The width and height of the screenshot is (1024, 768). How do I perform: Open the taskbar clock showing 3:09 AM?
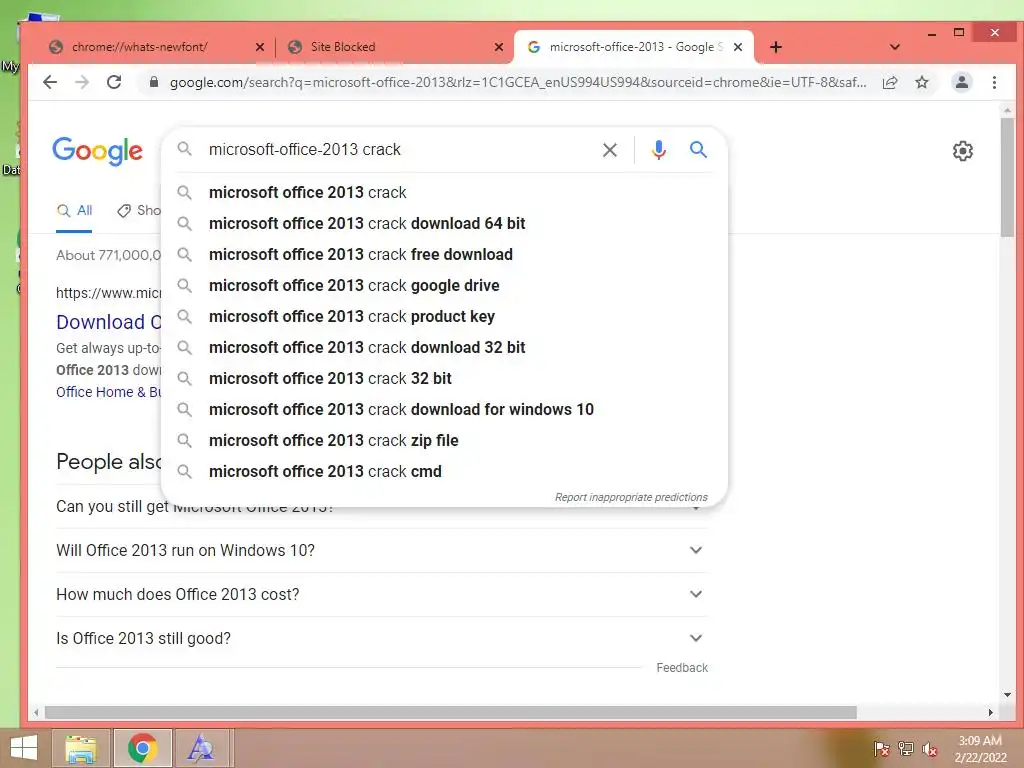980,749
